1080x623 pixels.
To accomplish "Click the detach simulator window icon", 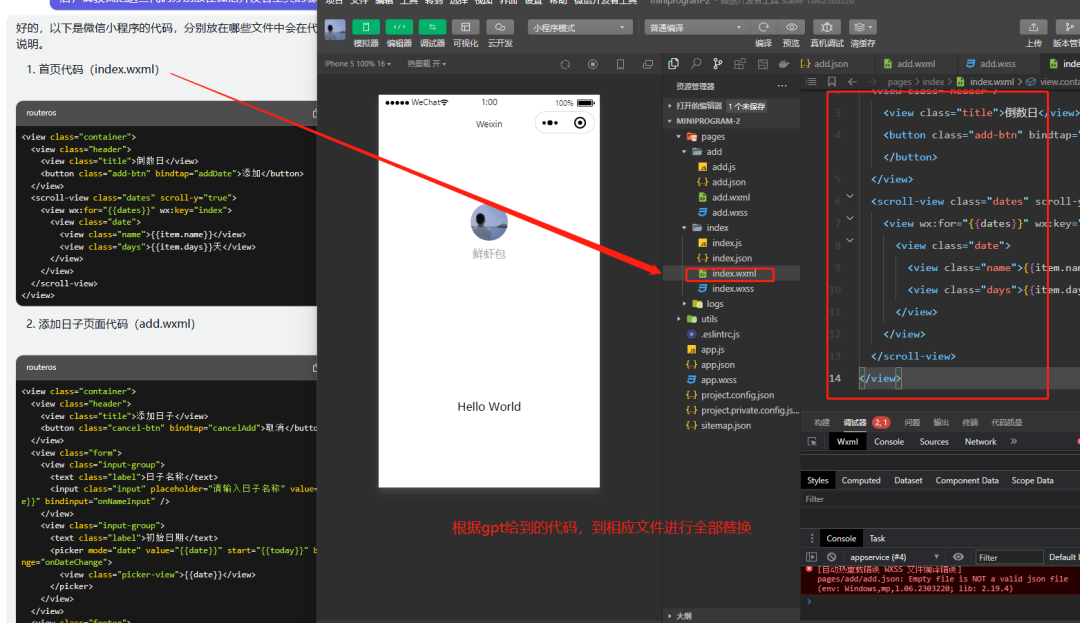I will coord(648,64).
